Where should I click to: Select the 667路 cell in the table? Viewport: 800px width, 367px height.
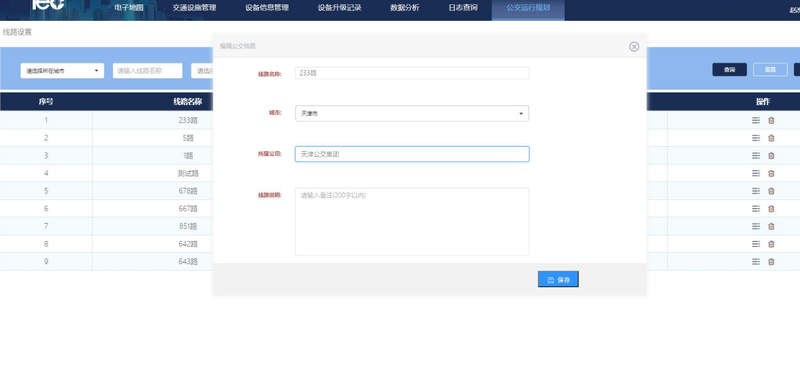point(188,209)
